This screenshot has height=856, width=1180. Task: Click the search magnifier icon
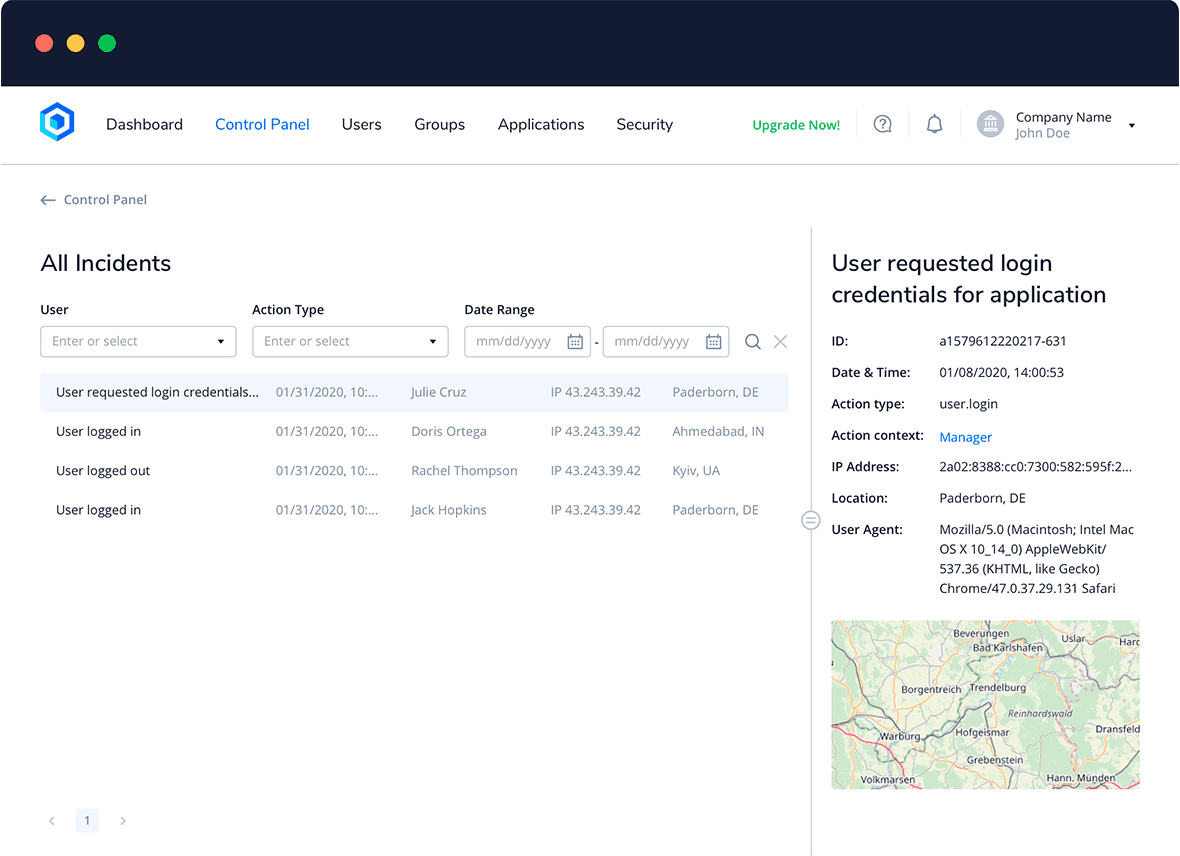[753, 342]
